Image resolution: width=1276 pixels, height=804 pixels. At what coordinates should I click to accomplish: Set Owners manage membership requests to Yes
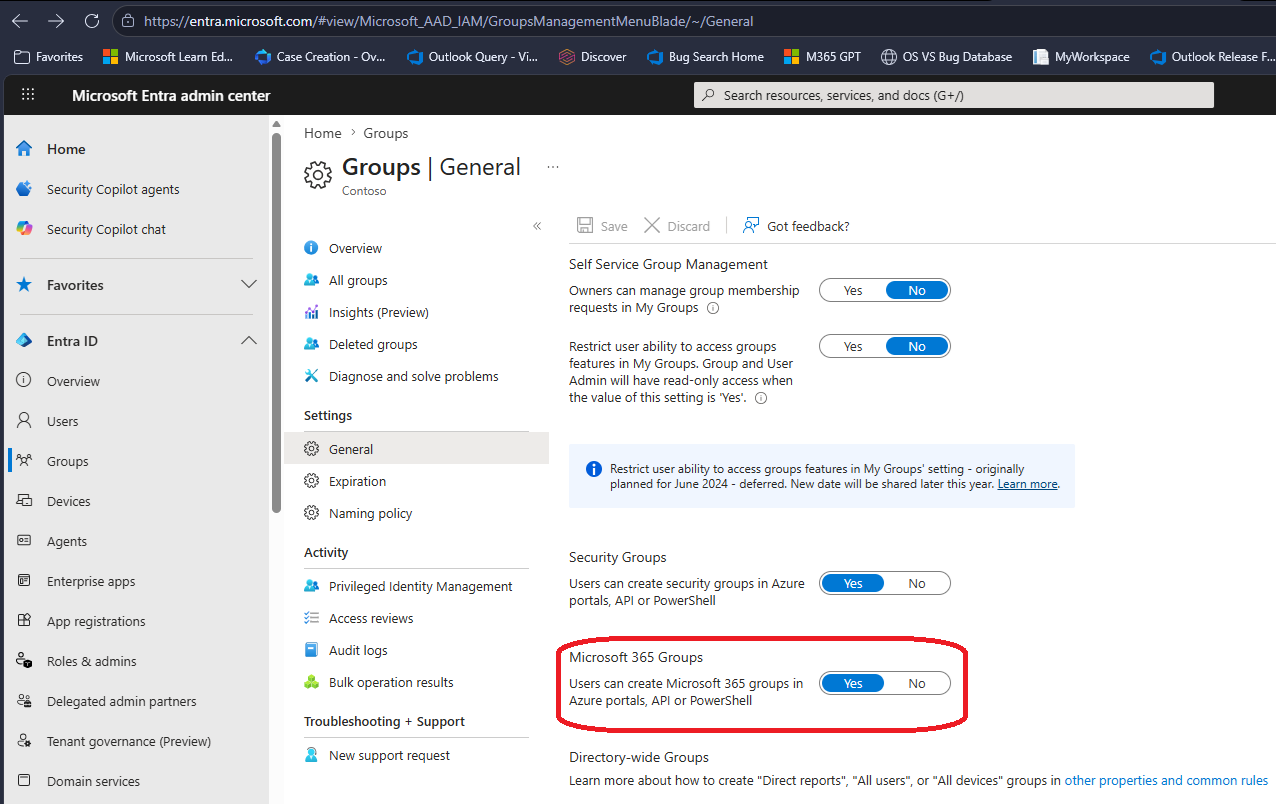(x=853, y=290)
